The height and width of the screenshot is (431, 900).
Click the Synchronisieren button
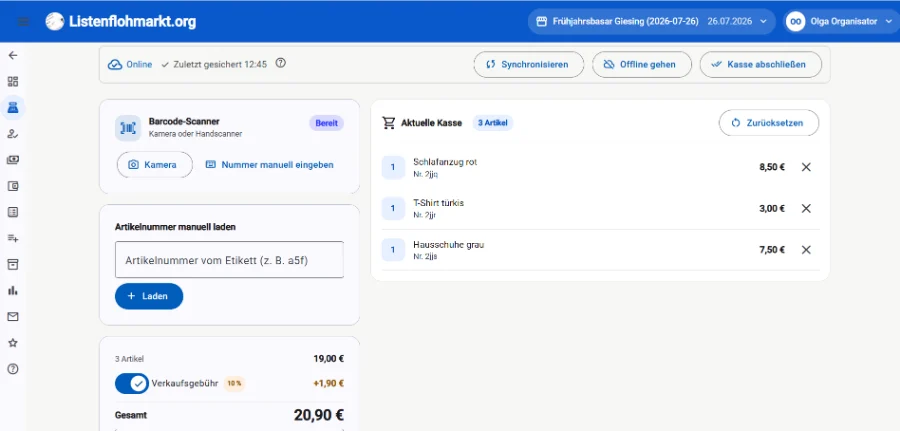coord(529,64)
